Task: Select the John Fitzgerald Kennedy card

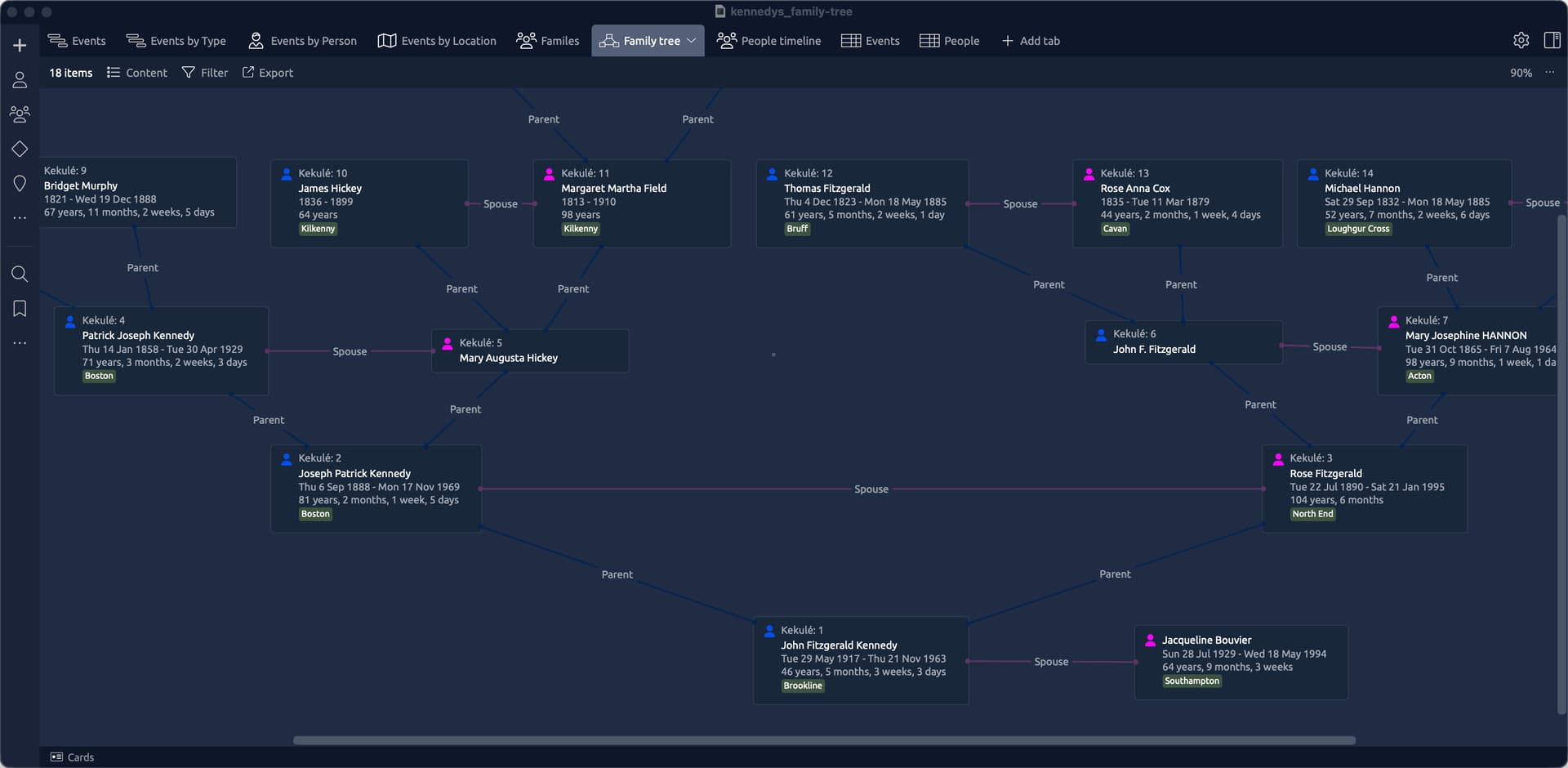Action: tap(860, 659)
